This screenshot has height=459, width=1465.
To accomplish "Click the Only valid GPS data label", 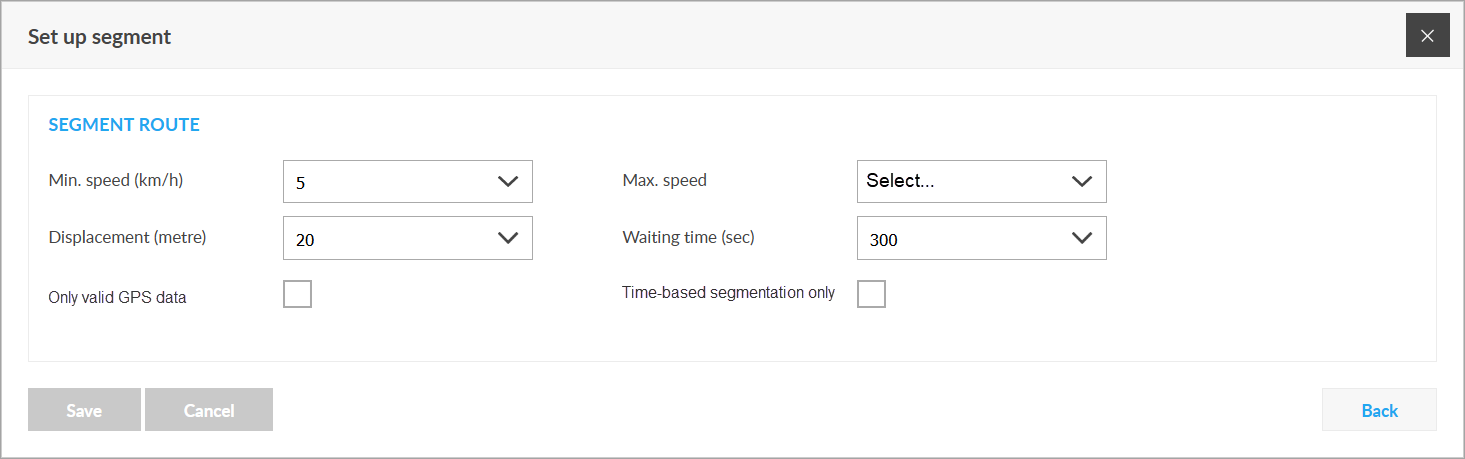I will tap(117, 297).
